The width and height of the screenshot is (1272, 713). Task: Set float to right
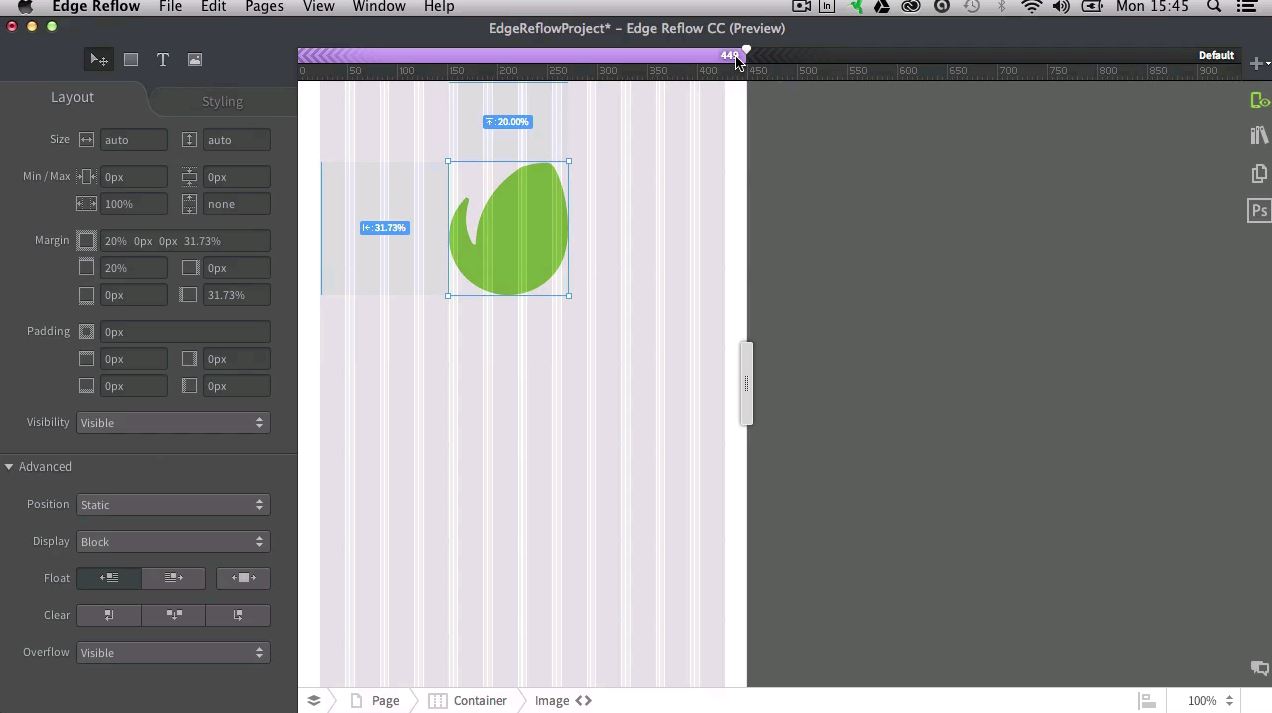(x=173, y=578)
